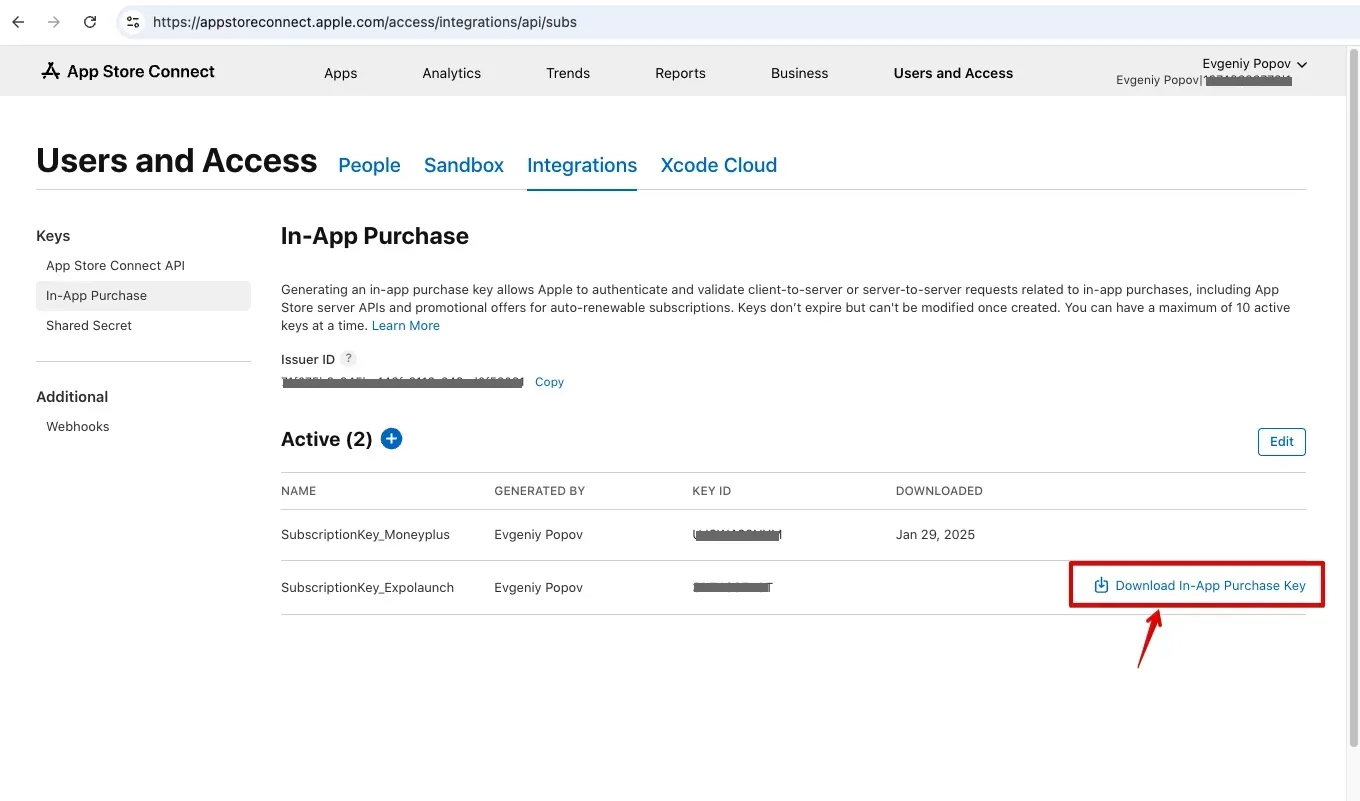Click the KEY ID column header
Screen dimensions: 1360x801
click(x=711, y=491)
